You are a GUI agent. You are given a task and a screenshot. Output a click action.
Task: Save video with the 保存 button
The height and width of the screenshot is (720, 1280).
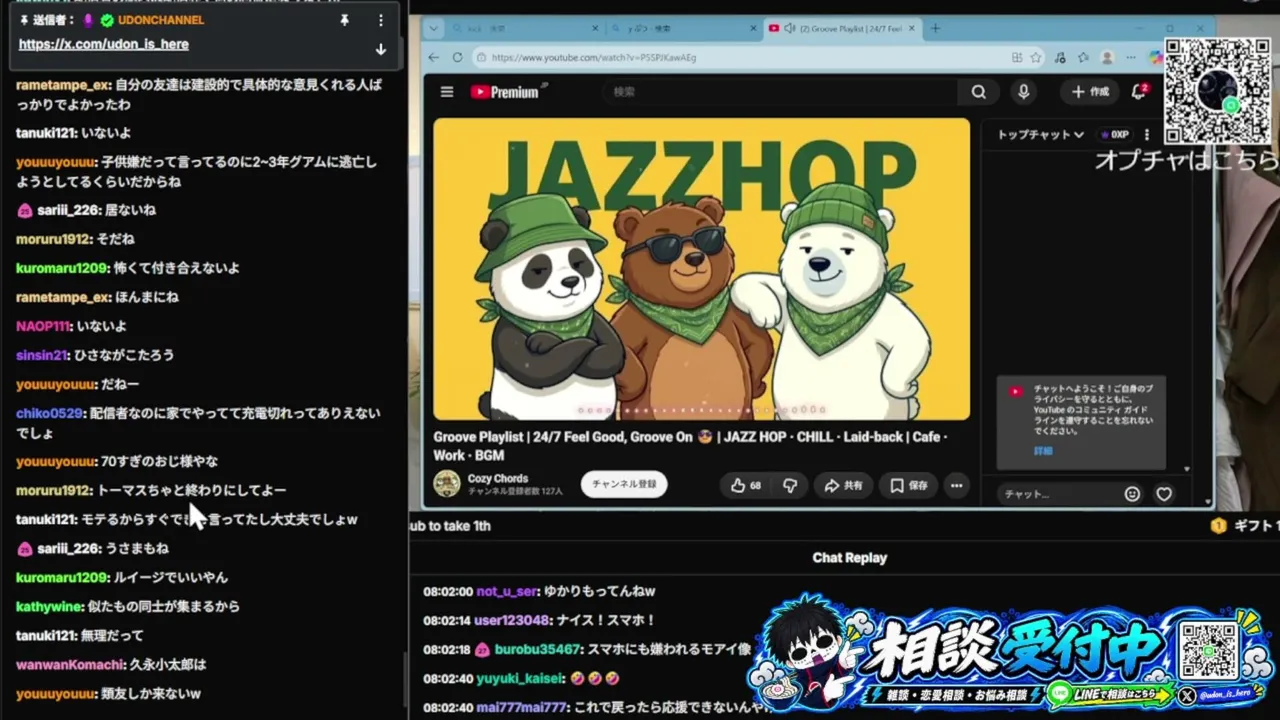tap(909, 485)
